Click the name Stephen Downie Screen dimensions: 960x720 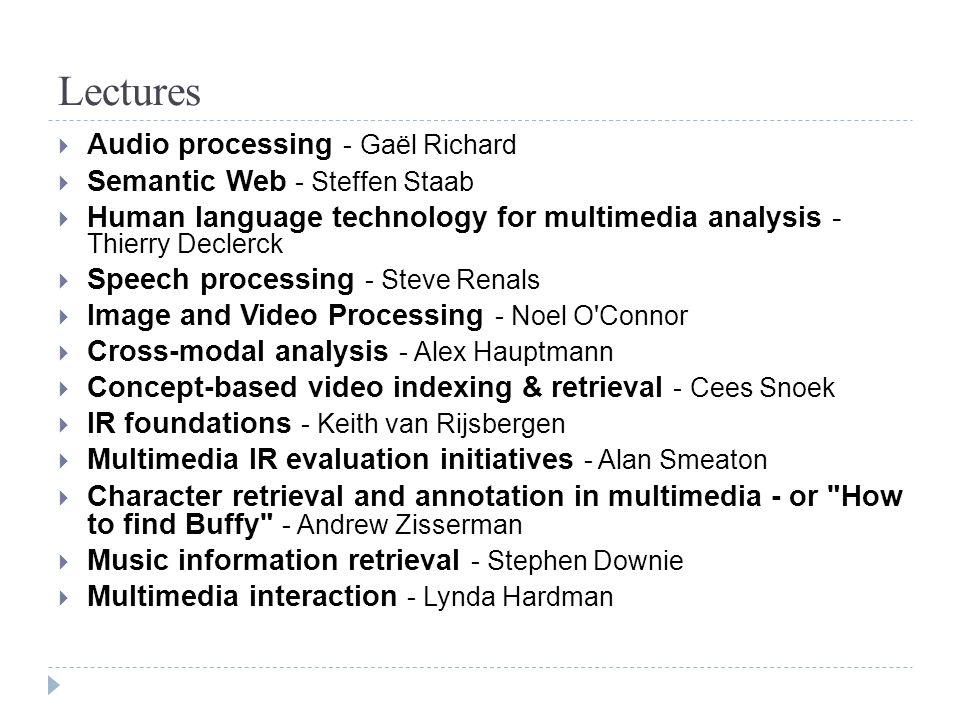click(x=585, y=561)
